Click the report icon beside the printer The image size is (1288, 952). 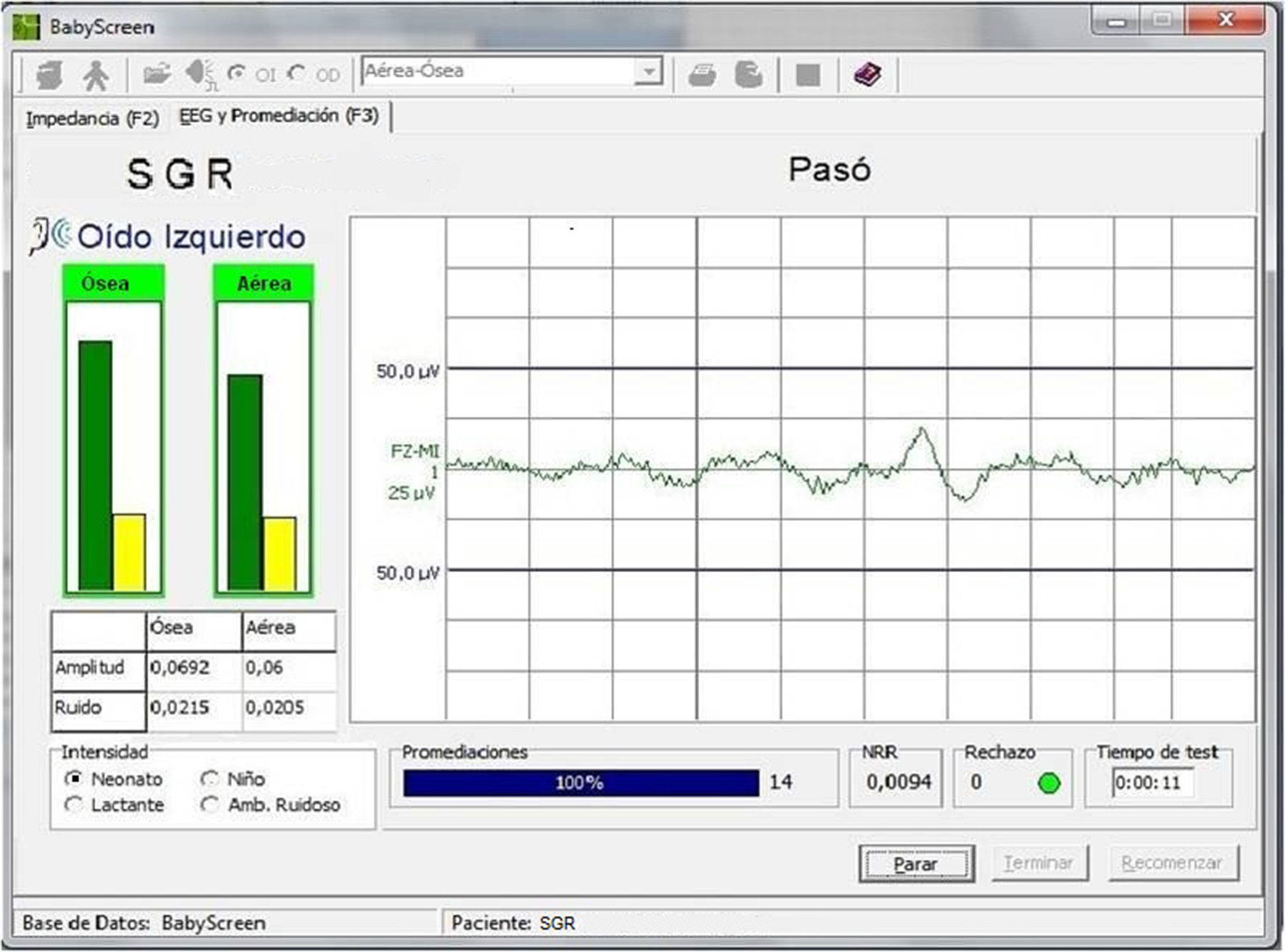click(x=748, y=74)
